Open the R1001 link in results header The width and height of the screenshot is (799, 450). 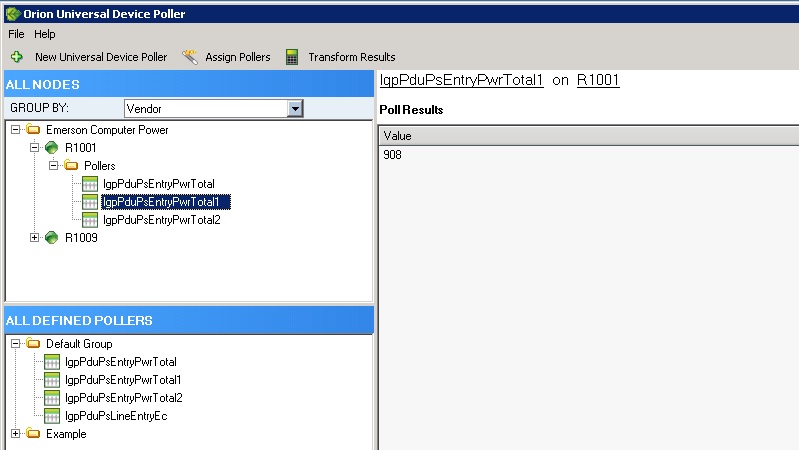[598, 80]
